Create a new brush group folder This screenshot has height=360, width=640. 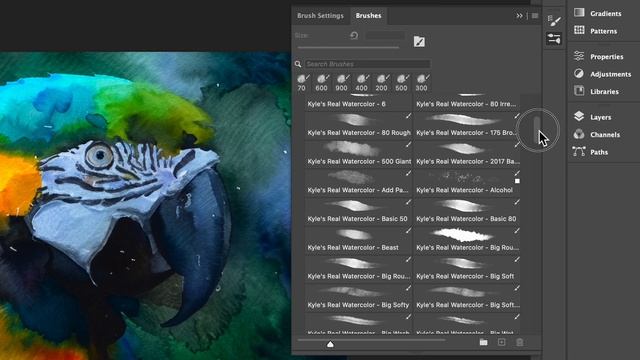tap(483, 342)
